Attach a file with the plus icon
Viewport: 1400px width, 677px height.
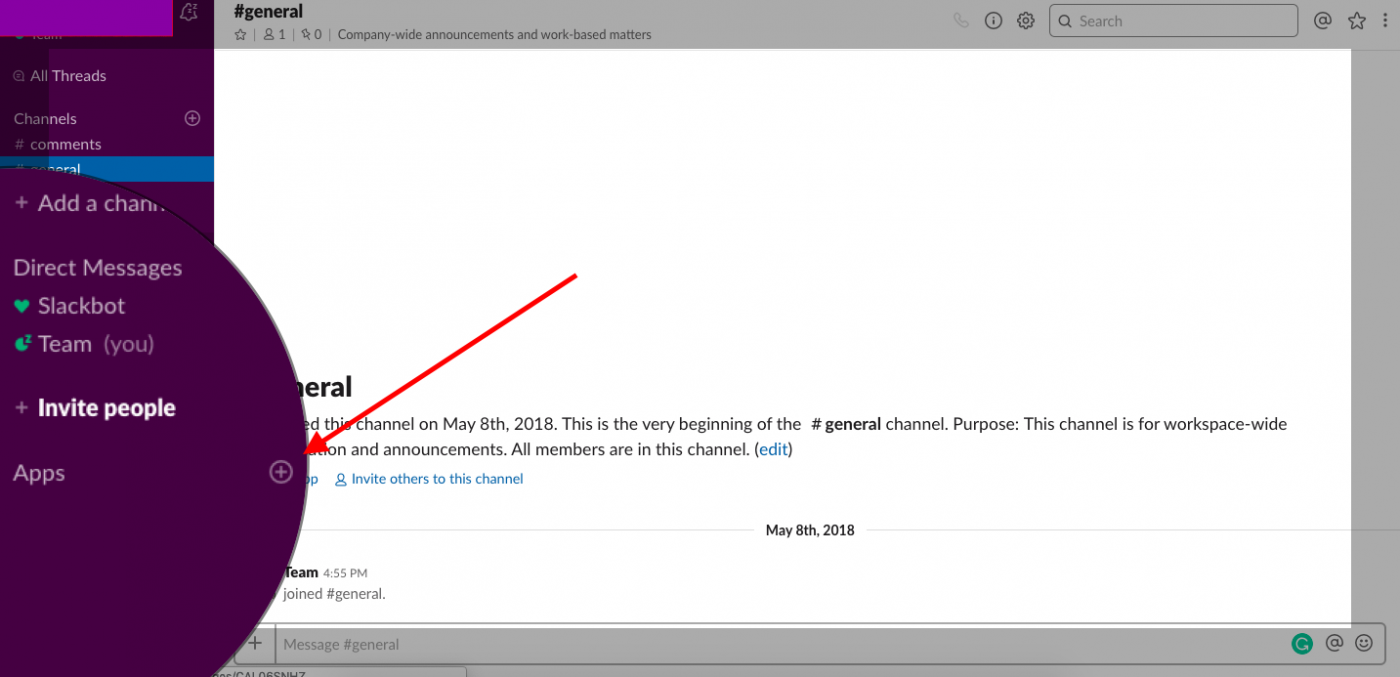[255, 643]
